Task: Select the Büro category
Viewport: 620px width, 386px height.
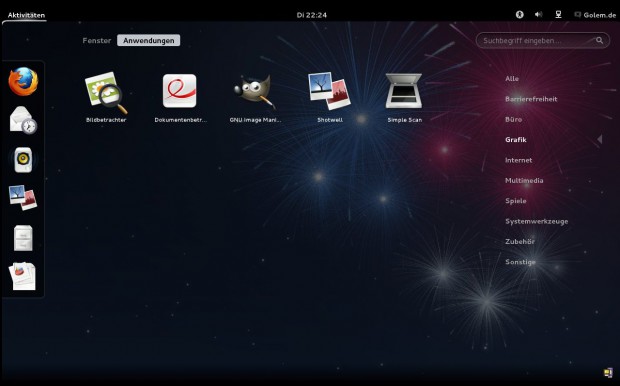Action: click(x=513, y=119)
